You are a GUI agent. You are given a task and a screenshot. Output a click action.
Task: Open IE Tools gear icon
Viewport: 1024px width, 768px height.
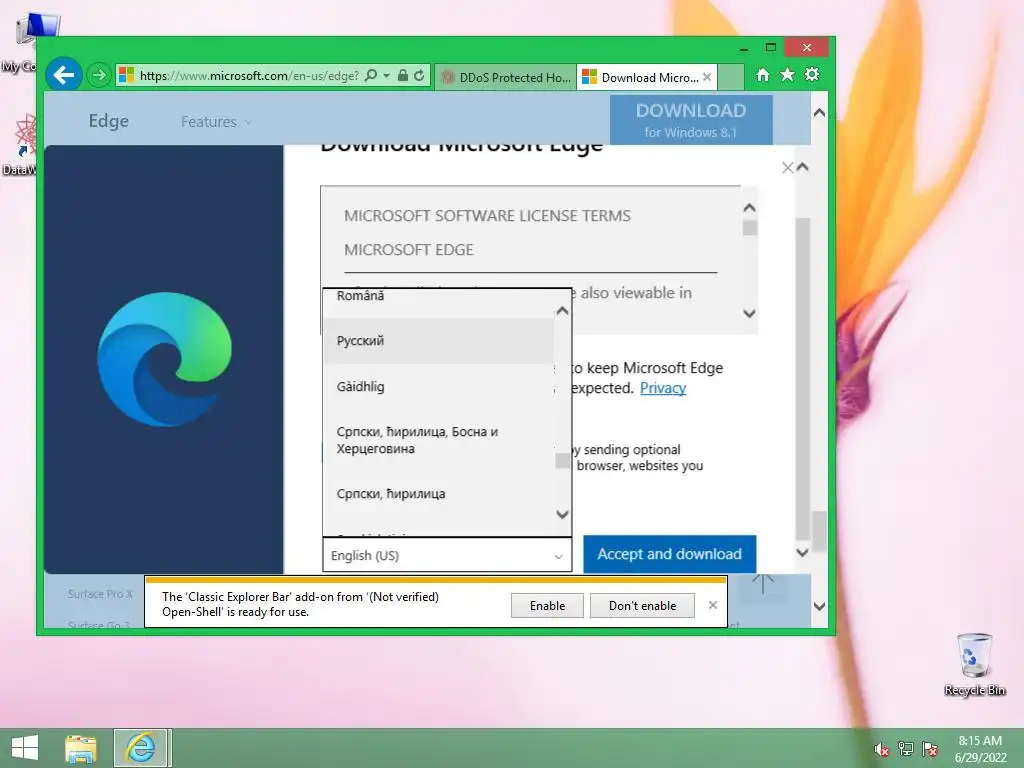click(812, 74)
